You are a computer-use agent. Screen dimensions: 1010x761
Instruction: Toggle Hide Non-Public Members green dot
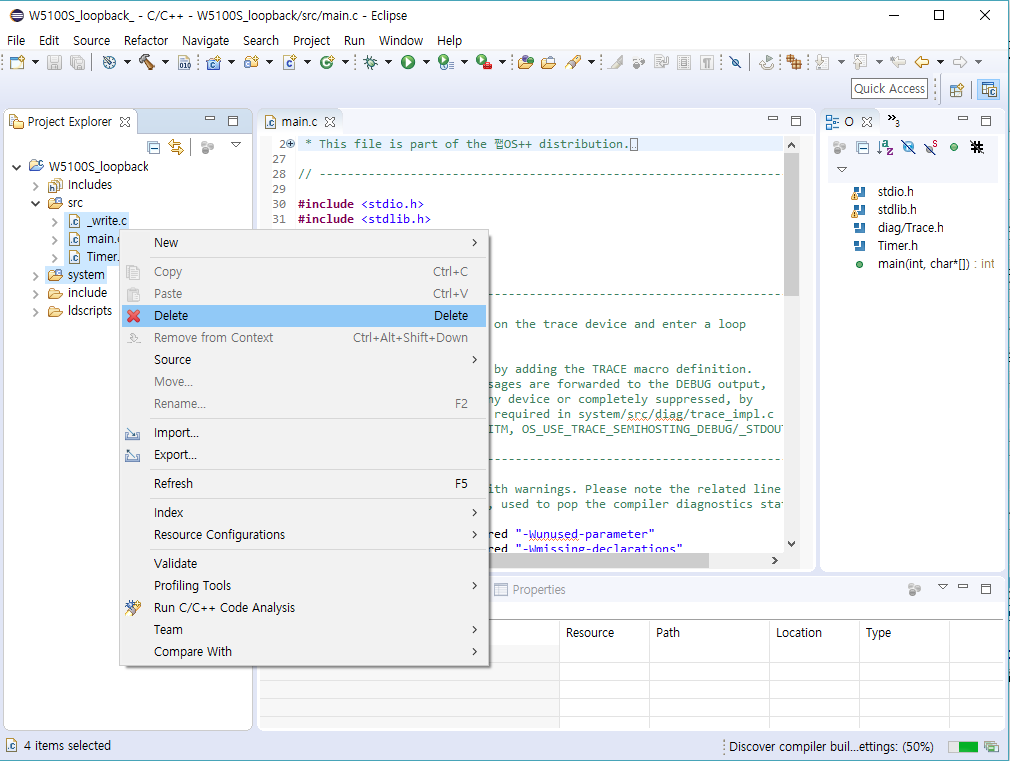pyautogui.click(x=954, y=148)
